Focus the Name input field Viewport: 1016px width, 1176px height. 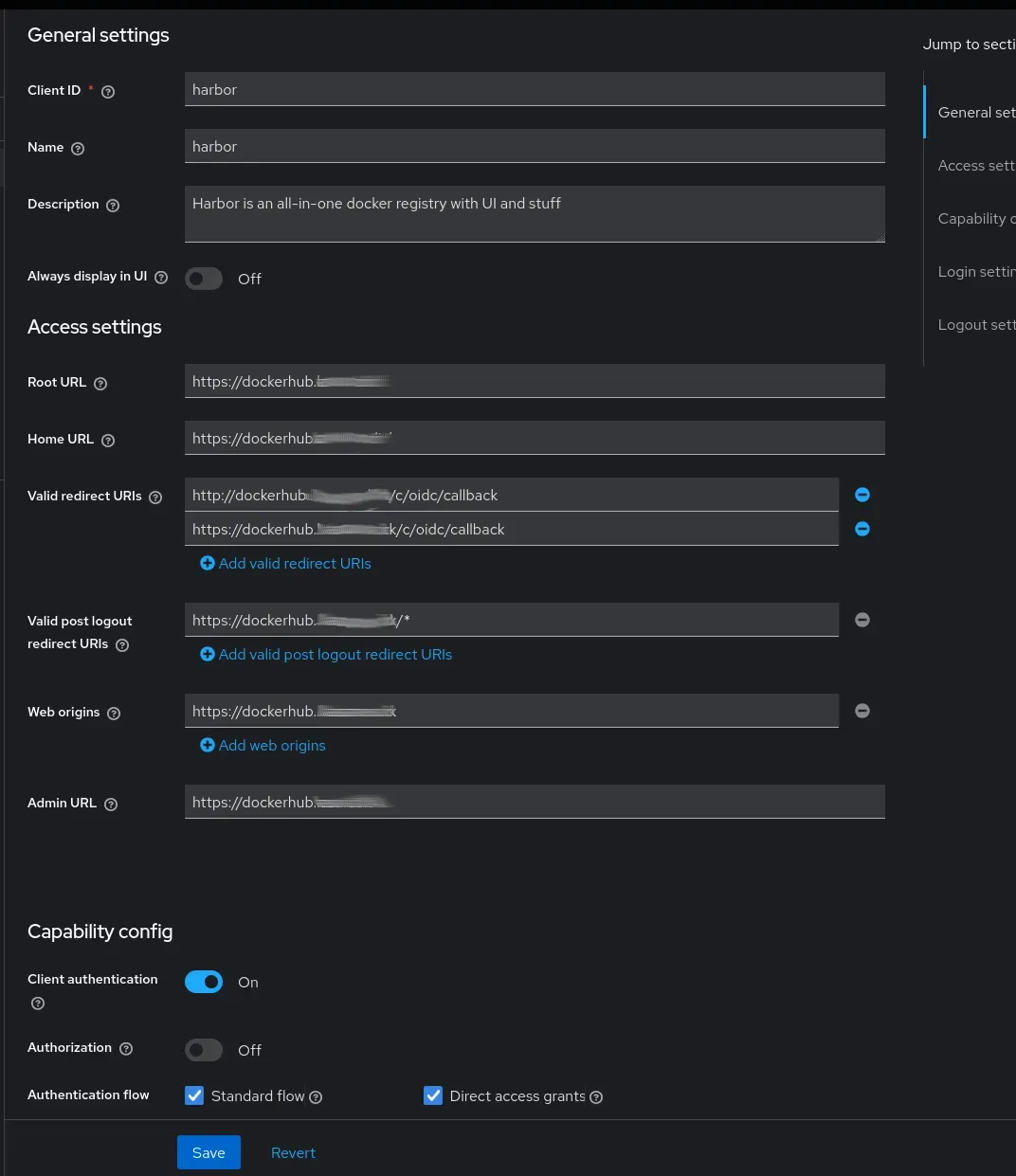click(x=535, y=146)
